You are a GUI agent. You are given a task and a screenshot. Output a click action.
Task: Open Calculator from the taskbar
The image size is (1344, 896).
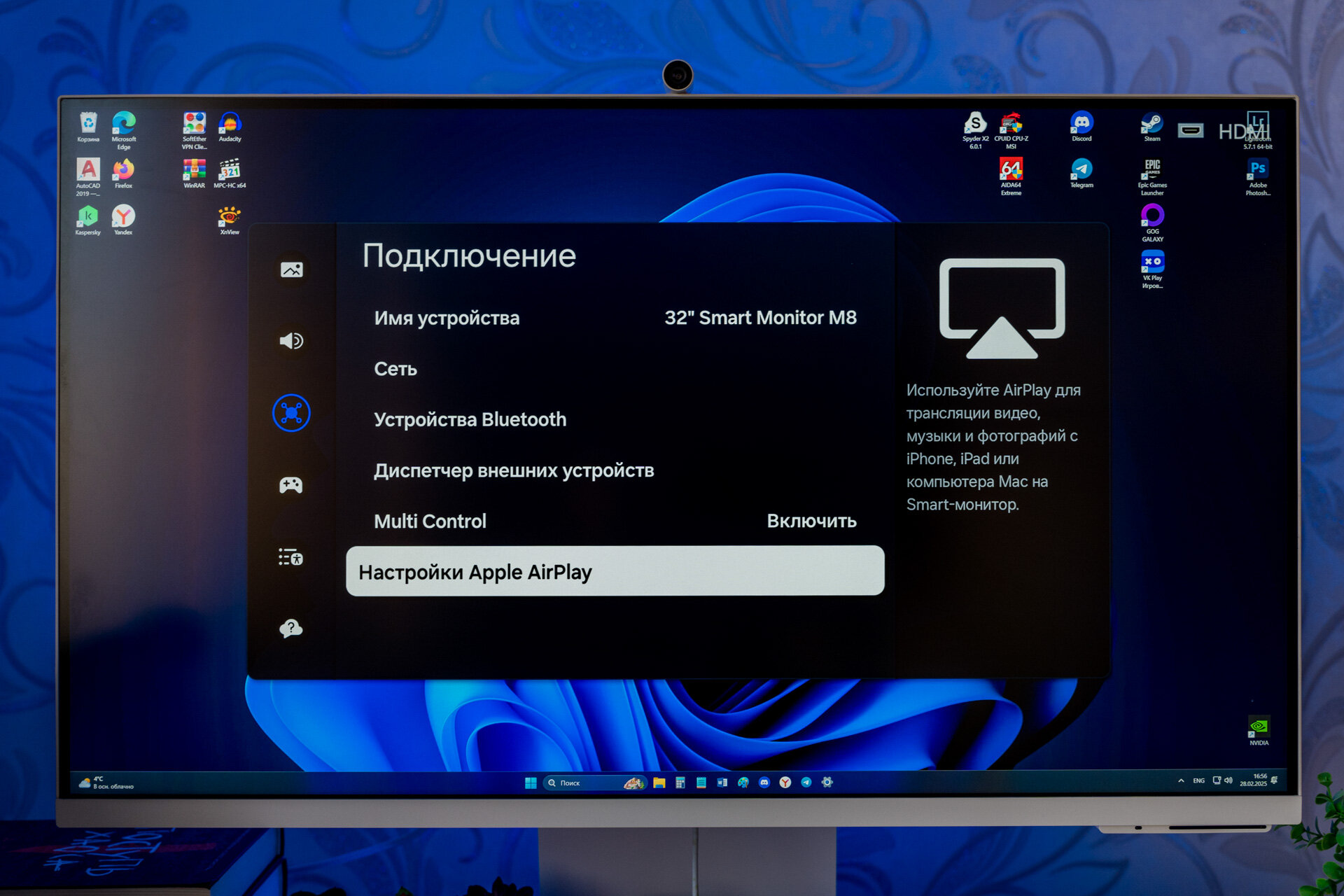click(680, 783)
